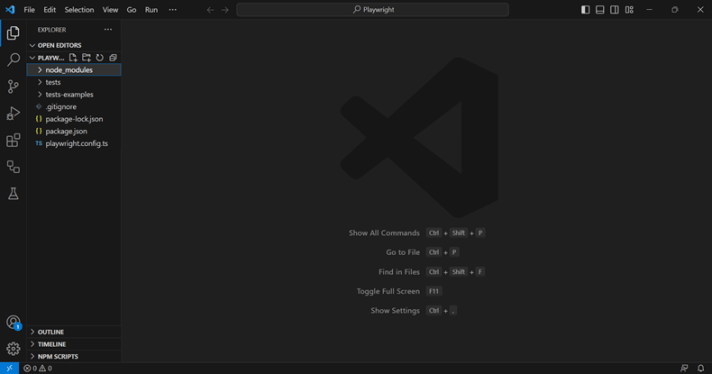Go forward with the right arrow
The image size is (712, 374).
click(x=225, y=10)
